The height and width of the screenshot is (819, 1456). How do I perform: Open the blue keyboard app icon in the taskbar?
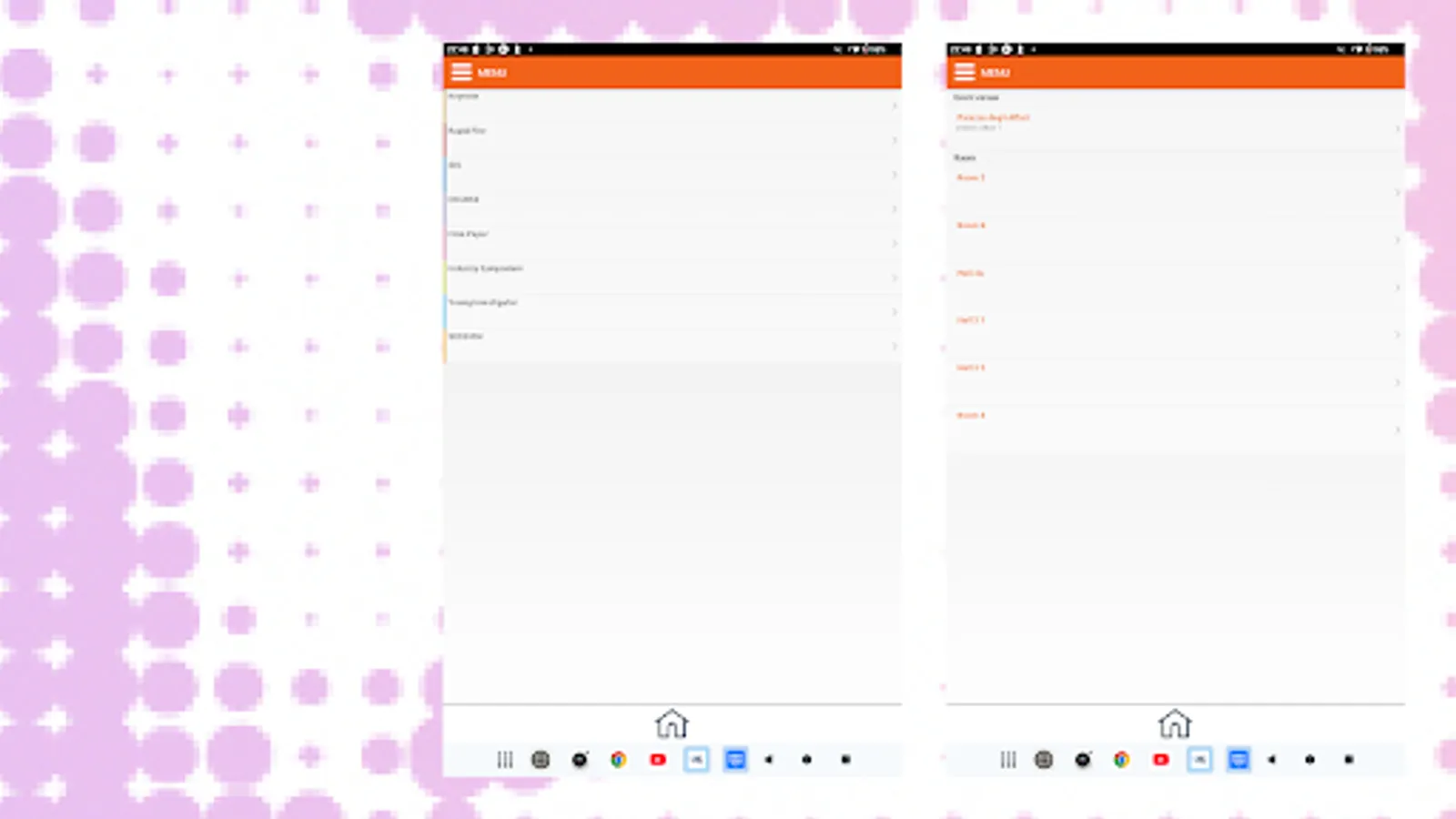(x=734, y=760)
